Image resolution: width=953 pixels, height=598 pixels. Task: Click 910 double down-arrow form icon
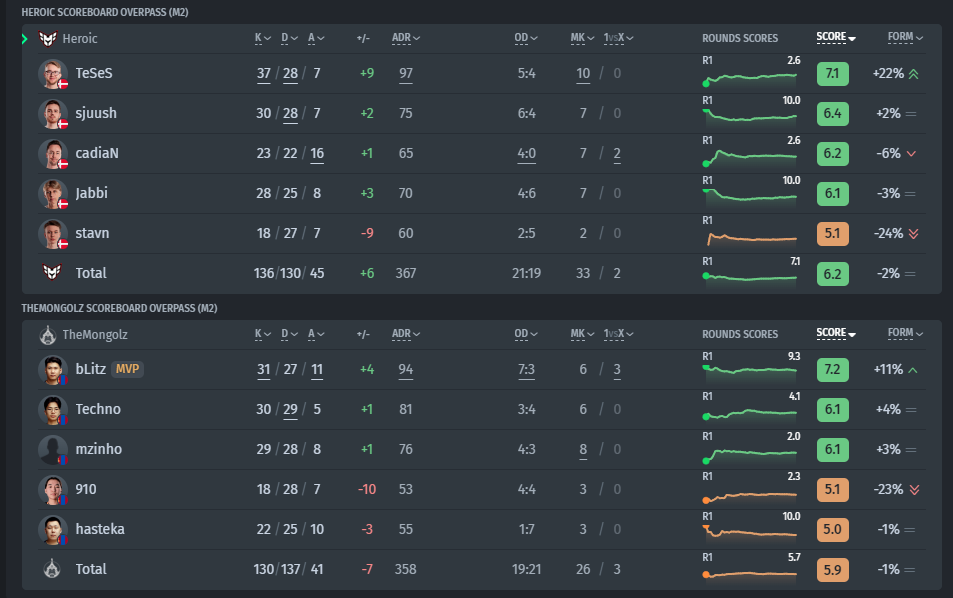[914, 490]
